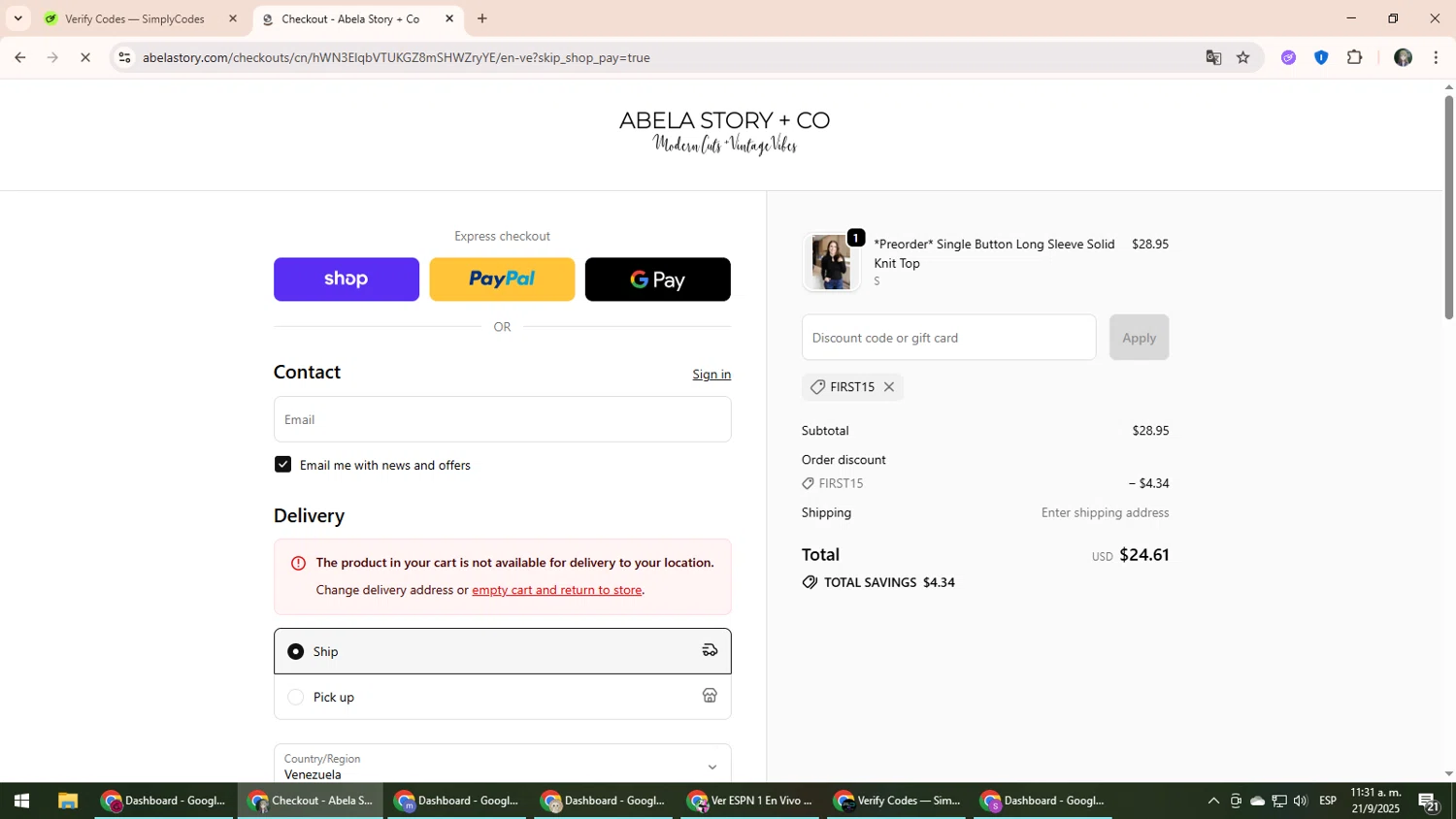This screenshot has width=1456, height=819.
Task: Uncheck Email me with news and offers
Action: (282, 465)
